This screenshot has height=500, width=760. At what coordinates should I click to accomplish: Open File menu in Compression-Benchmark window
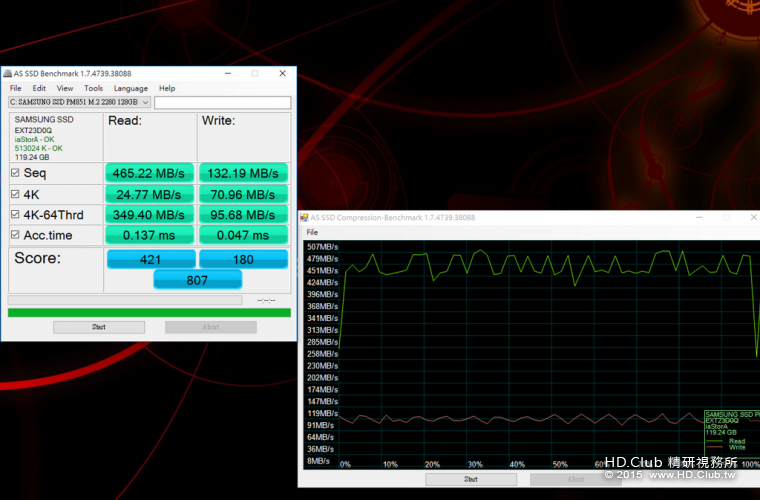312,232
